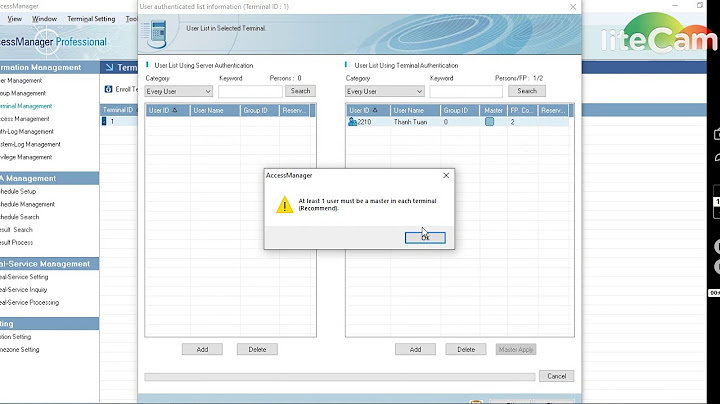Click terminal list Group ID column header
Viewport: 720px width, 404px height.
coord(460,110)
